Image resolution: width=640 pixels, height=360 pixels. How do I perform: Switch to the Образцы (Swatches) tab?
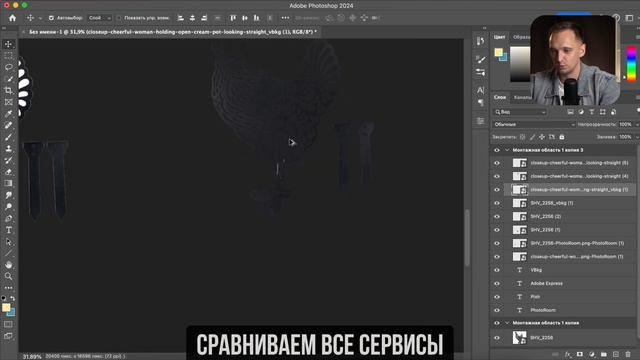(x=521, y=37)
